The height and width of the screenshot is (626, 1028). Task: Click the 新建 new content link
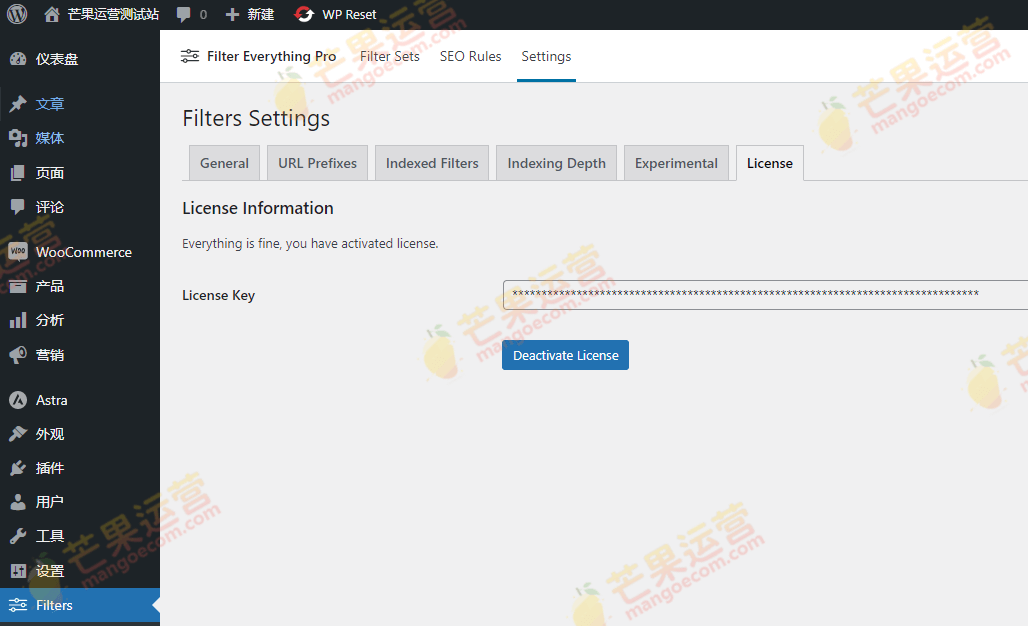pyautogui.click(x=260, y=14)
